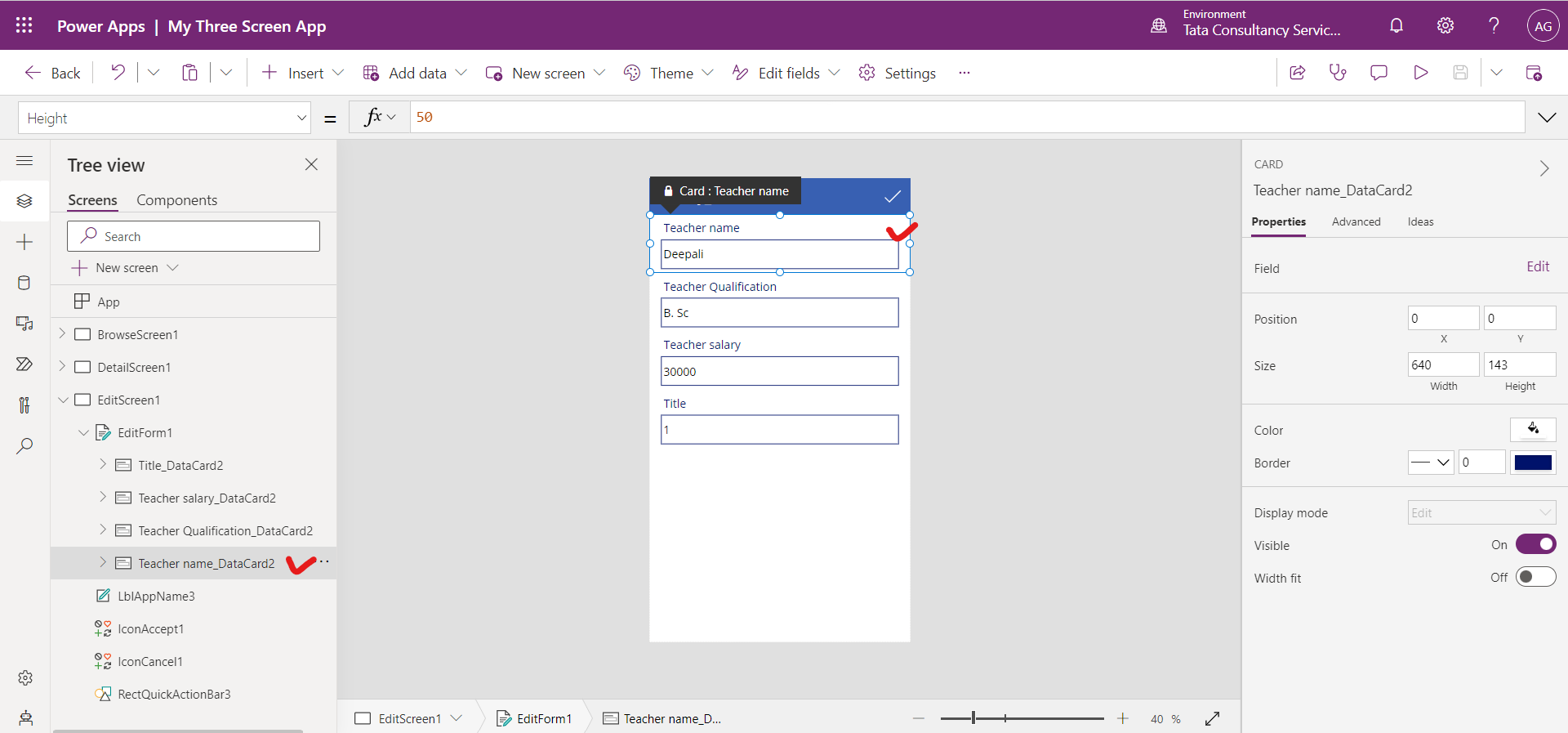Screen dimensions: 1568x733
Task: Click New screen in Tree view
Action: (125, 267)
